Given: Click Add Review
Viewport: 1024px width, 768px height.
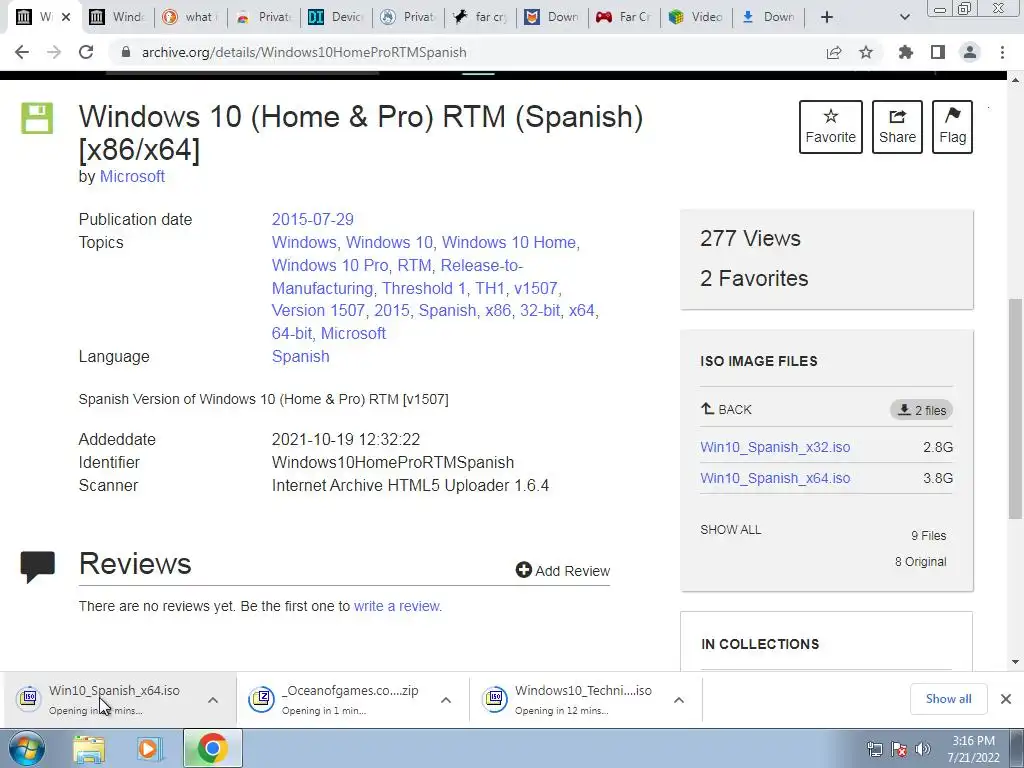Looking at the screenshot, I should [562, 571].
